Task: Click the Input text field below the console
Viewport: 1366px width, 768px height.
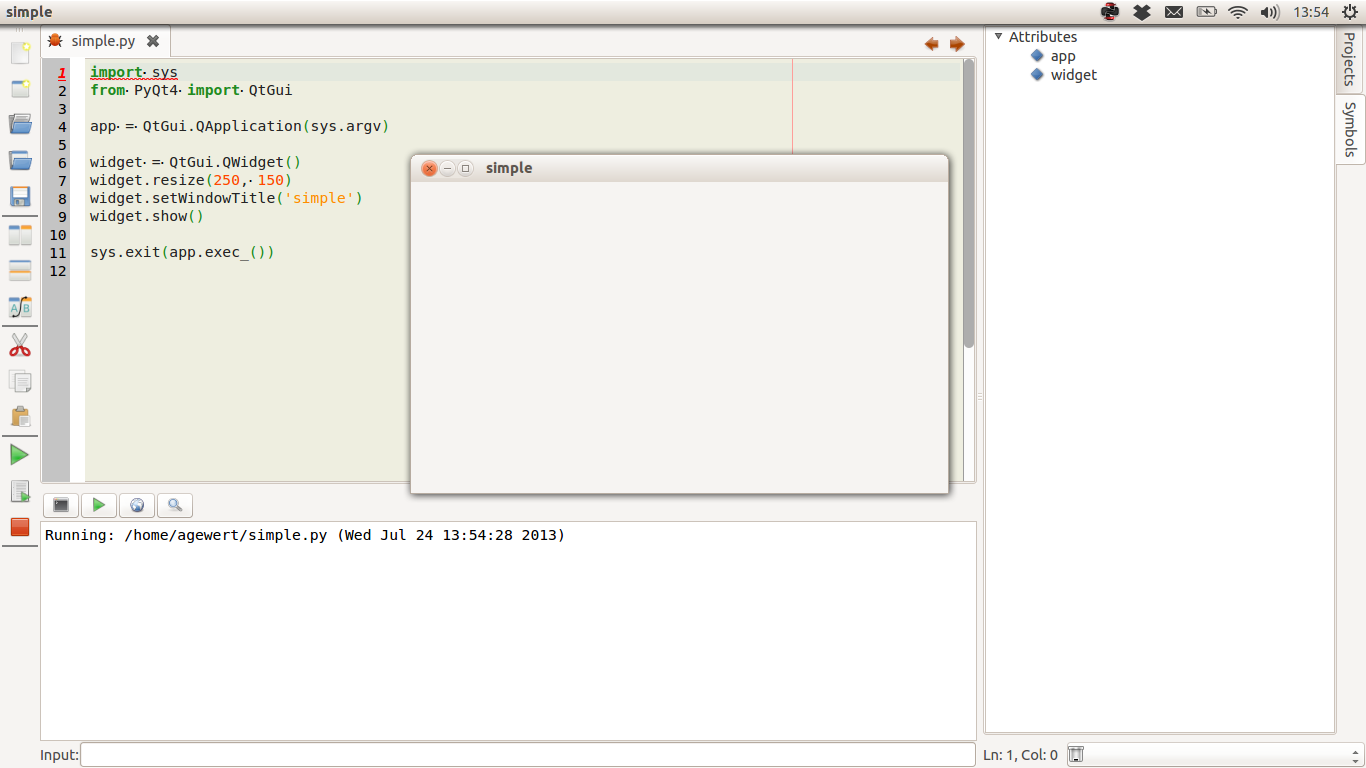Action: 527,755
